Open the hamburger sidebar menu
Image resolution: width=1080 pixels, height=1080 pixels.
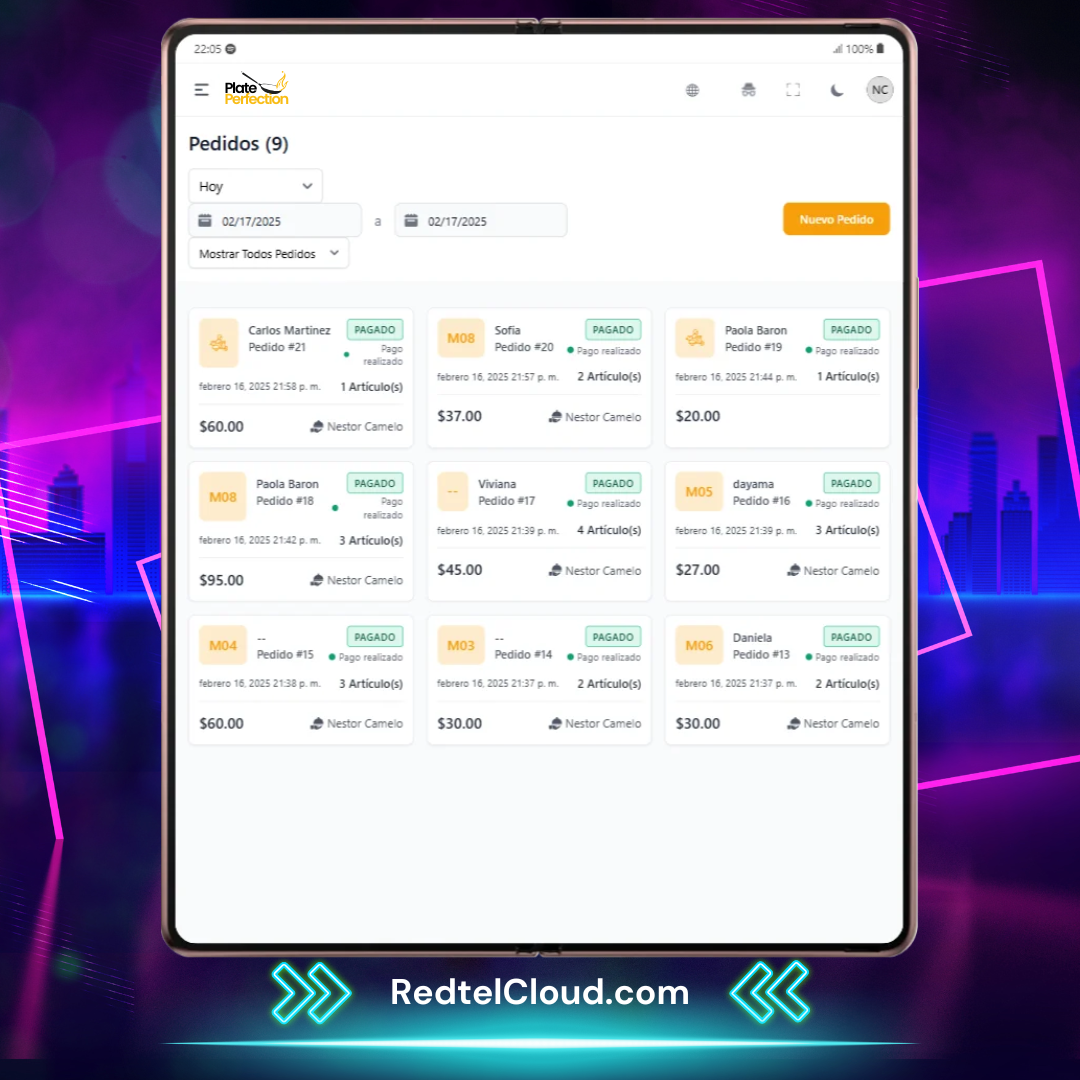pyautogui.click(x=201, y=90)
